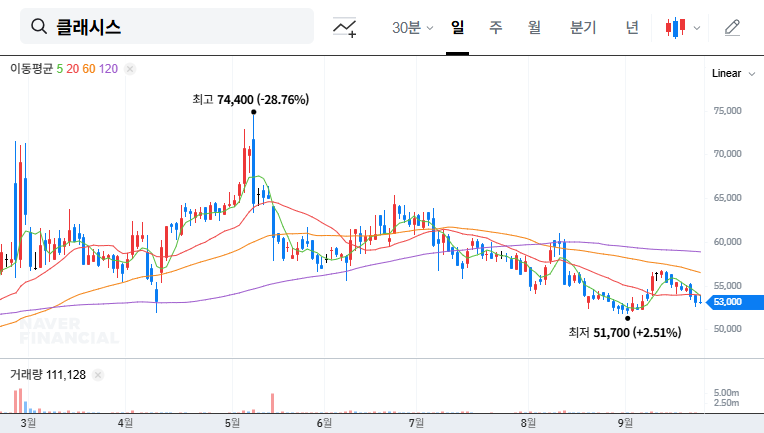
Task: Select the pencil drawing tool
Action: [x=732, y=27]
